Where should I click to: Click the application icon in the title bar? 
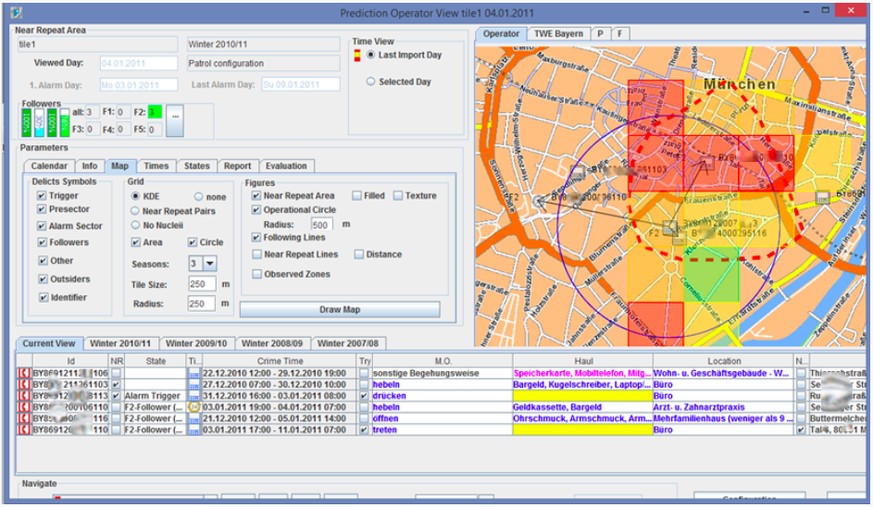pyautogui.click(x=14, y=13)
